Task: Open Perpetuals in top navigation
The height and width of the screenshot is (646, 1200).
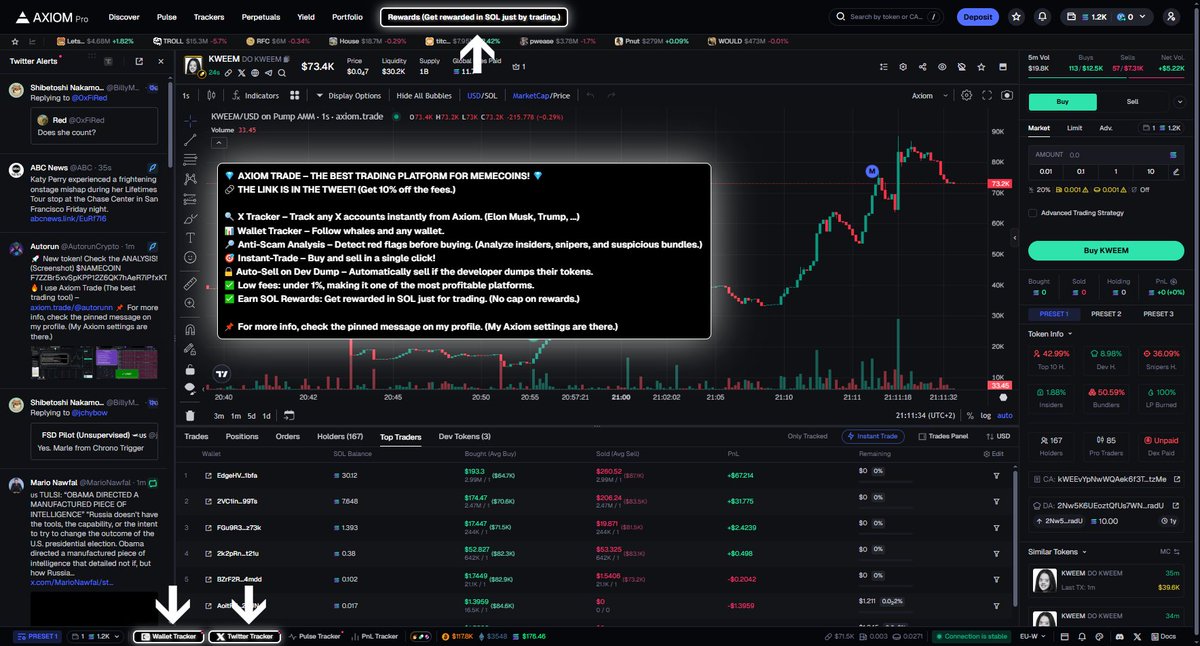Action: click(260, 16)
